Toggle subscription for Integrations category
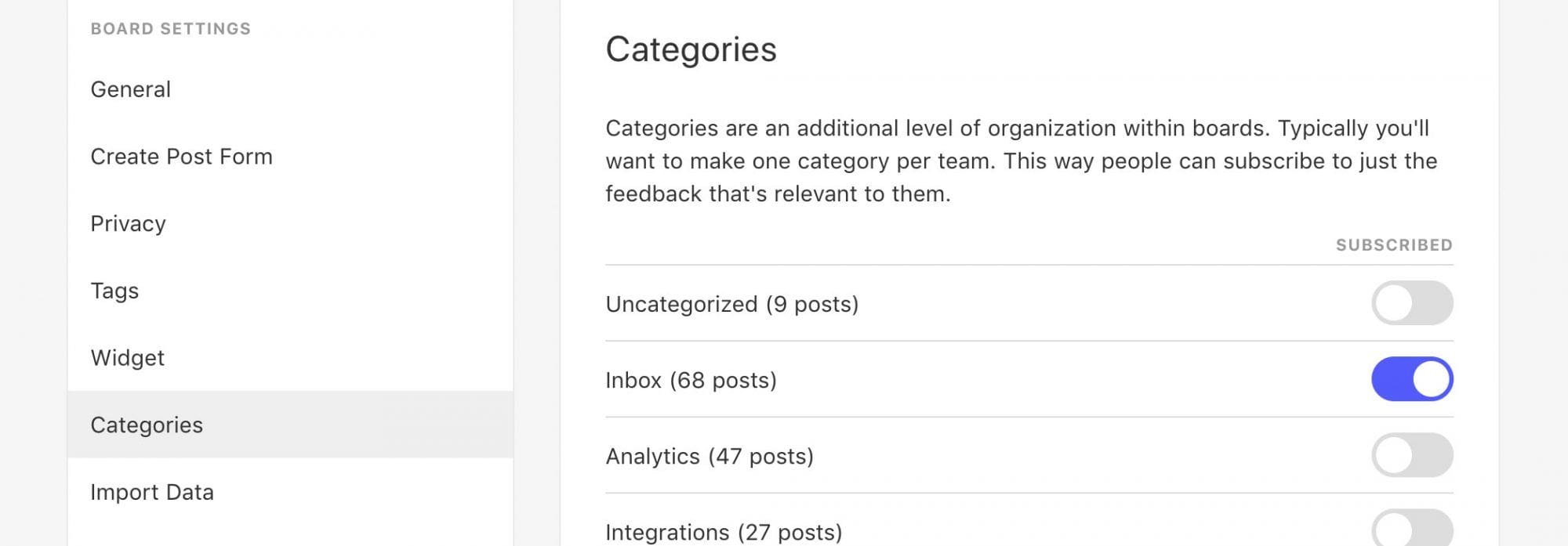The width and height of the screenshot is (1568, 546). (x=1412, y=529)
